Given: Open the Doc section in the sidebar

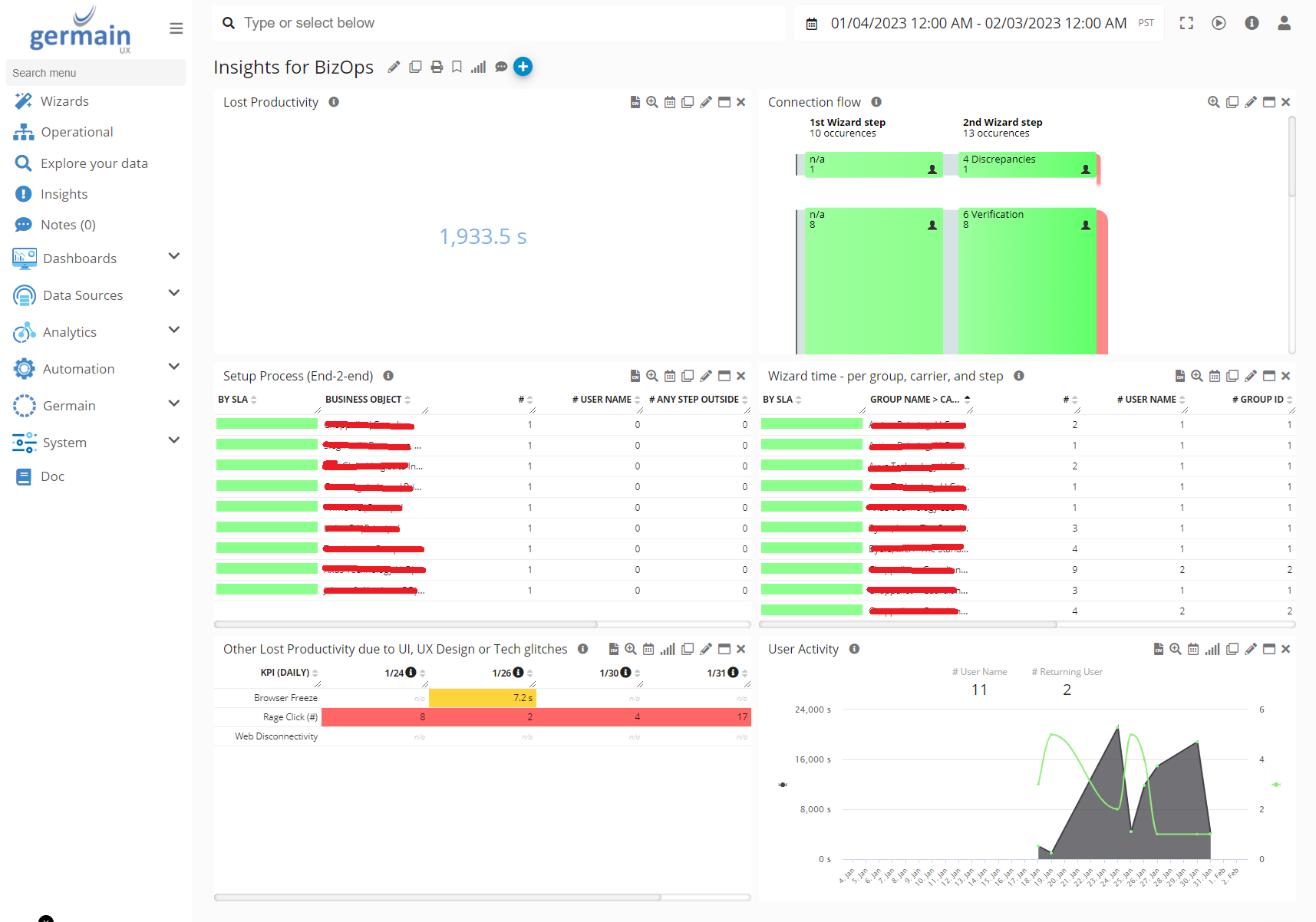Looking at the screenshot, I should (x=52, y=476).
